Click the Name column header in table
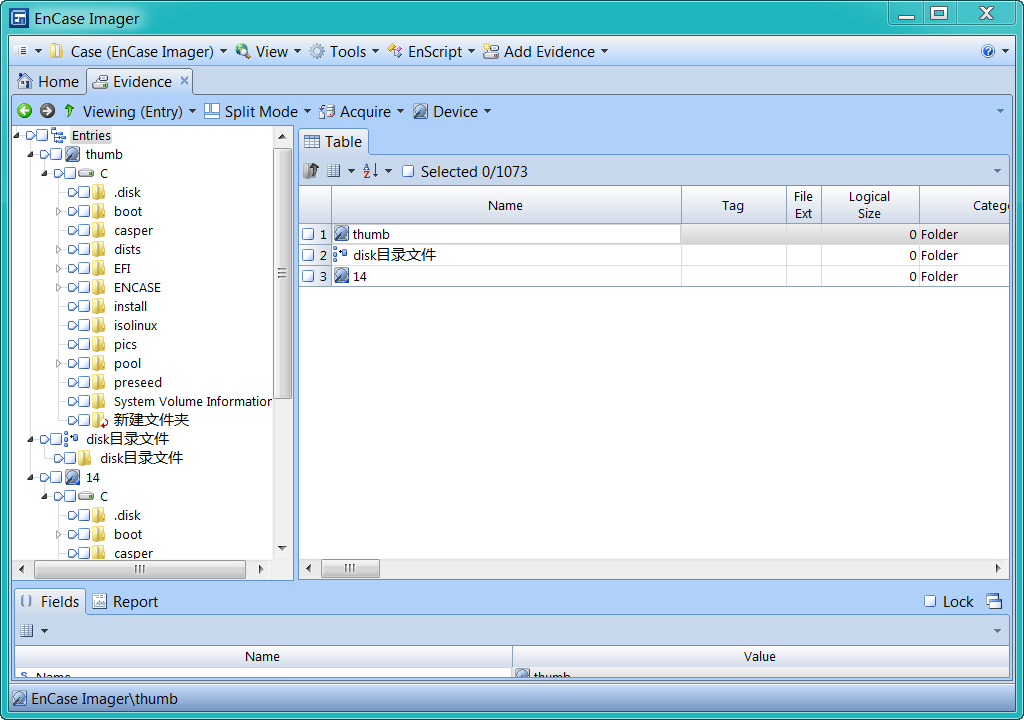The image size is (1024, 720). [505, 205]
